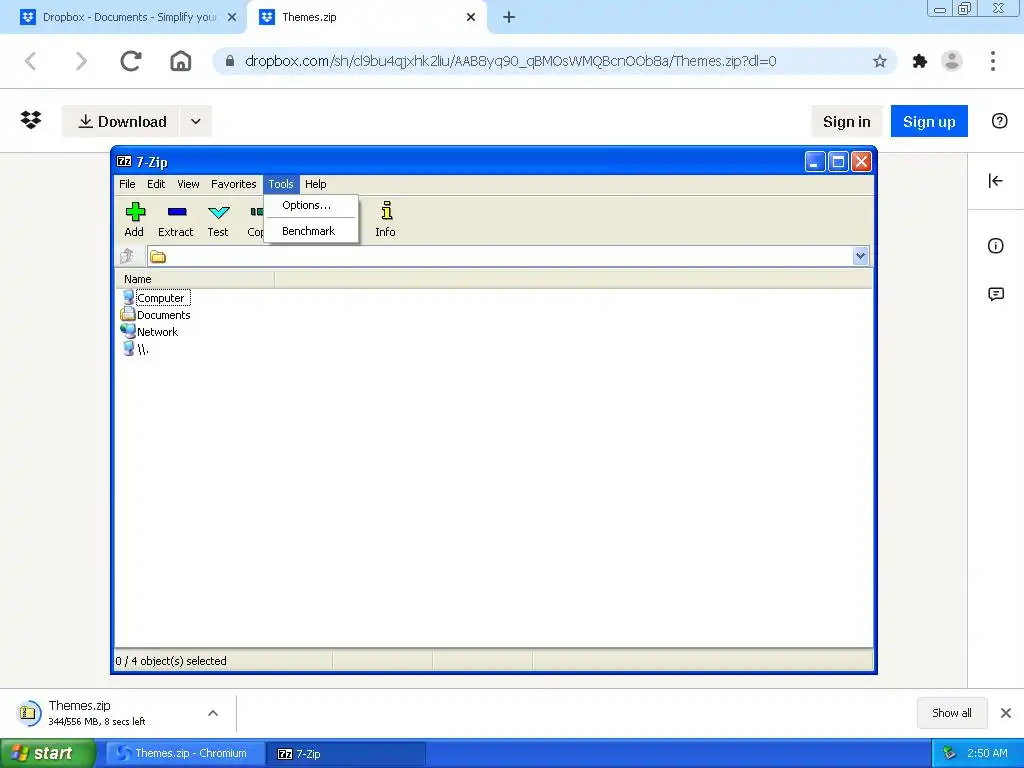Click the Dropbox logo icon
This screenshot has height=768, width=1024.
(x=31, y=121)
